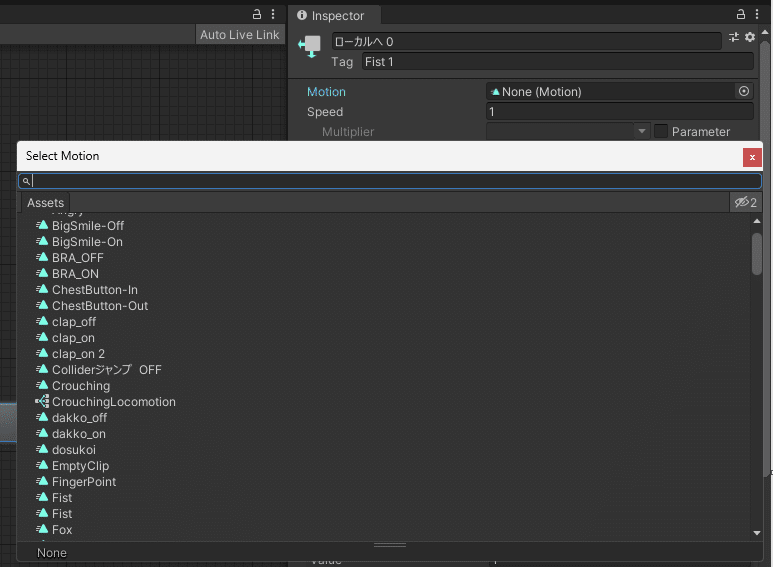Pick the ChestButton-Out clip

(100, 306)
